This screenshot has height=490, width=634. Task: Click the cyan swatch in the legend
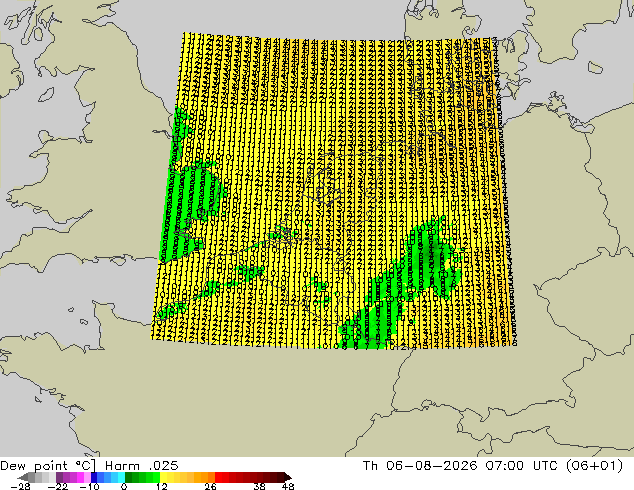click(x=122, y=477)
